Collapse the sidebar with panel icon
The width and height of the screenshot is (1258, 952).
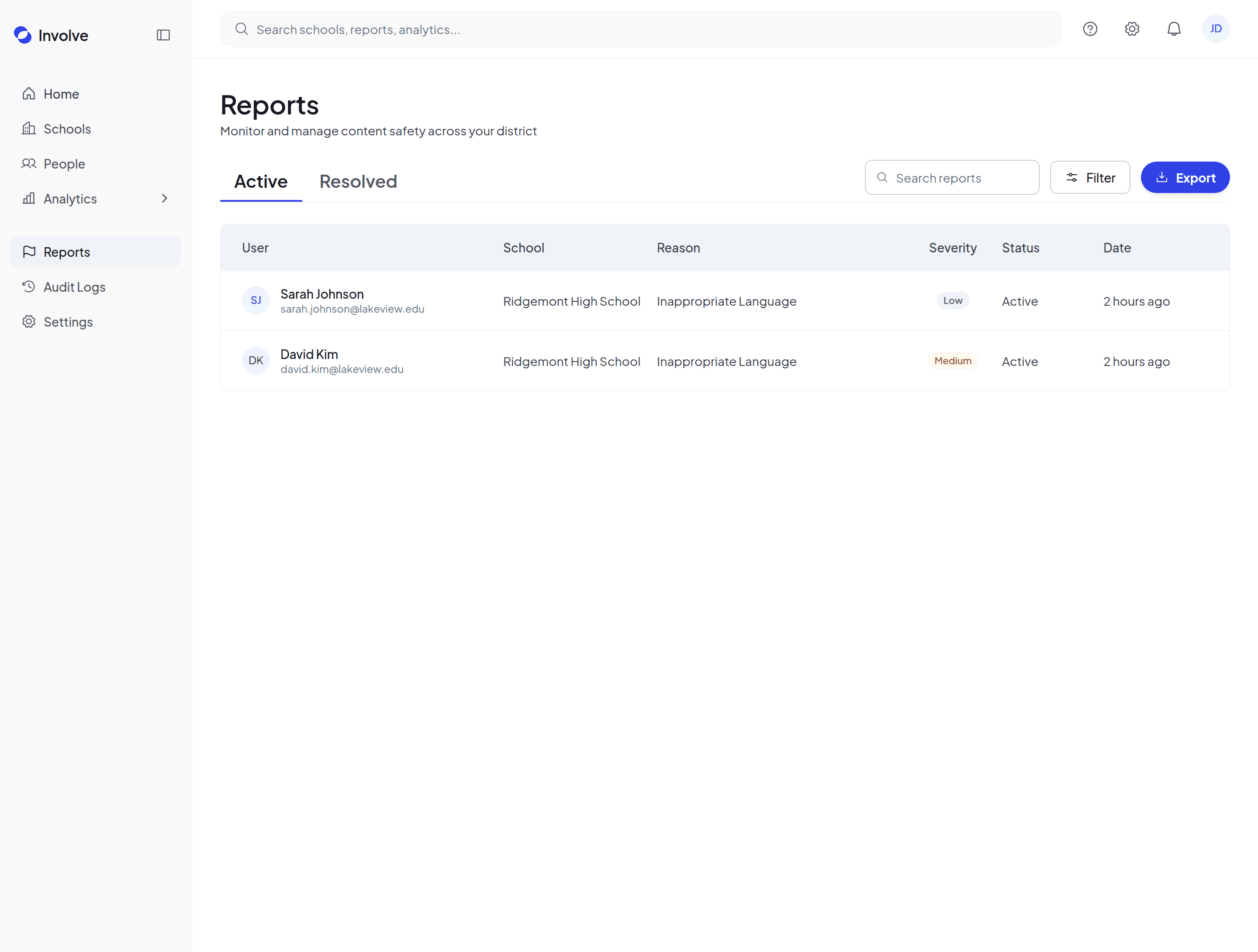[163, 35]
